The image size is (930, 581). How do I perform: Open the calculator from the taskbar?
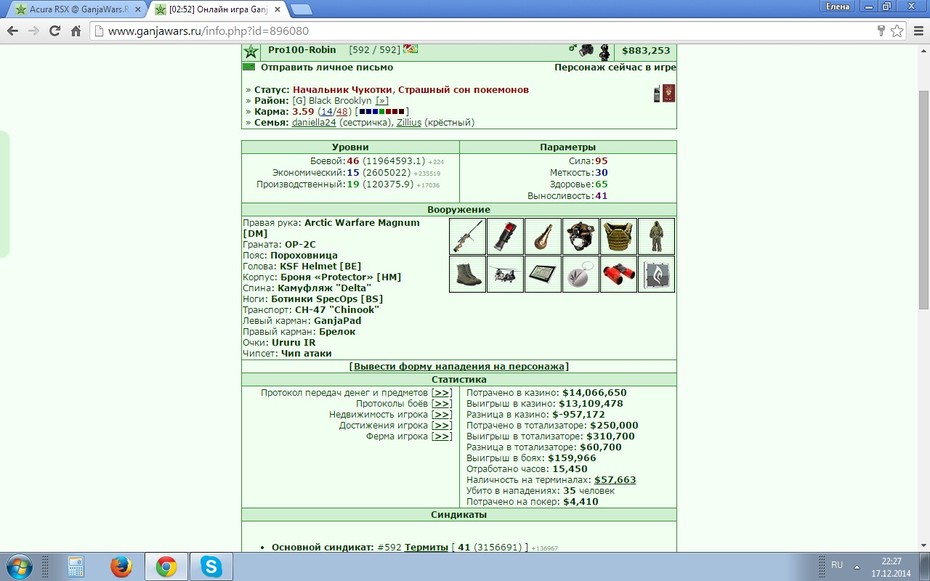point(76,567)
